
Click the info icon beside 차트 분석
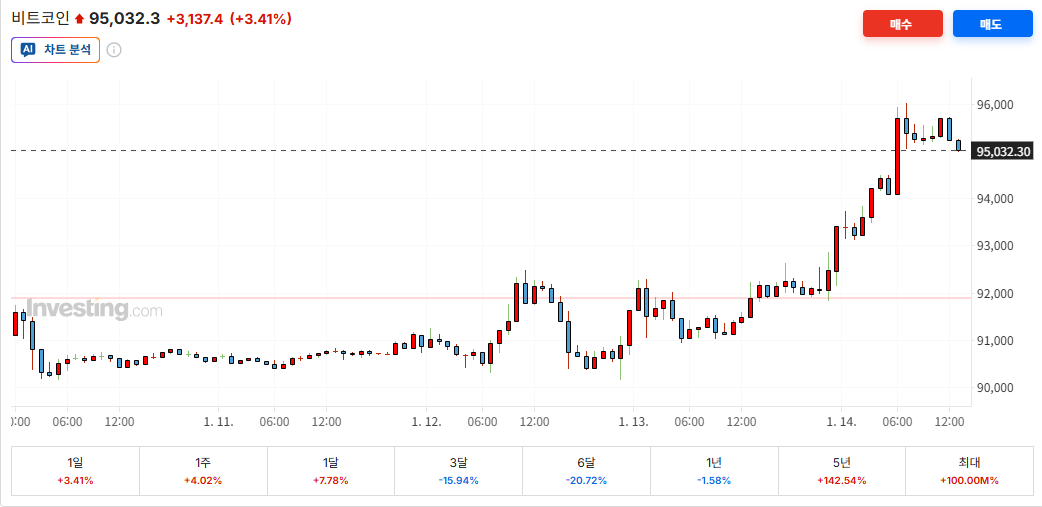(x=114, y=50)
